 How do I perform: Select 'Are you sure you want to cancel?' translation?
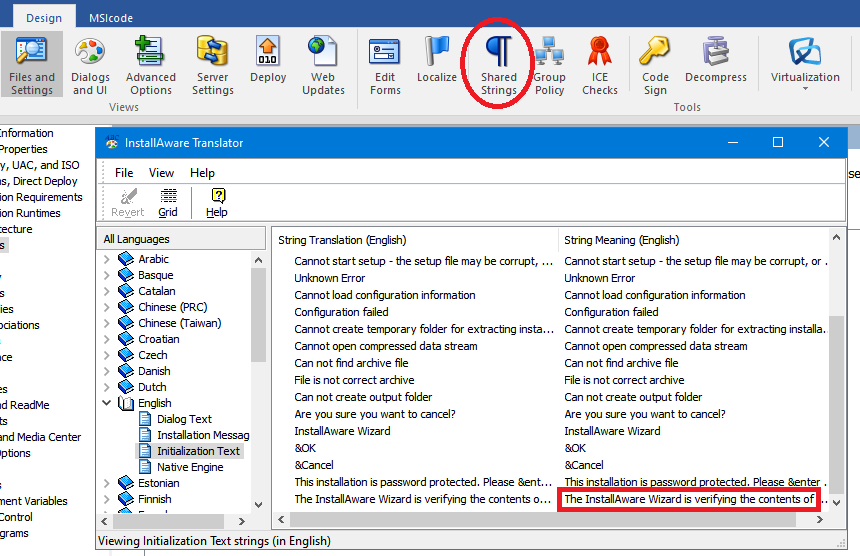pyautogui.click(x=375, y=414)
